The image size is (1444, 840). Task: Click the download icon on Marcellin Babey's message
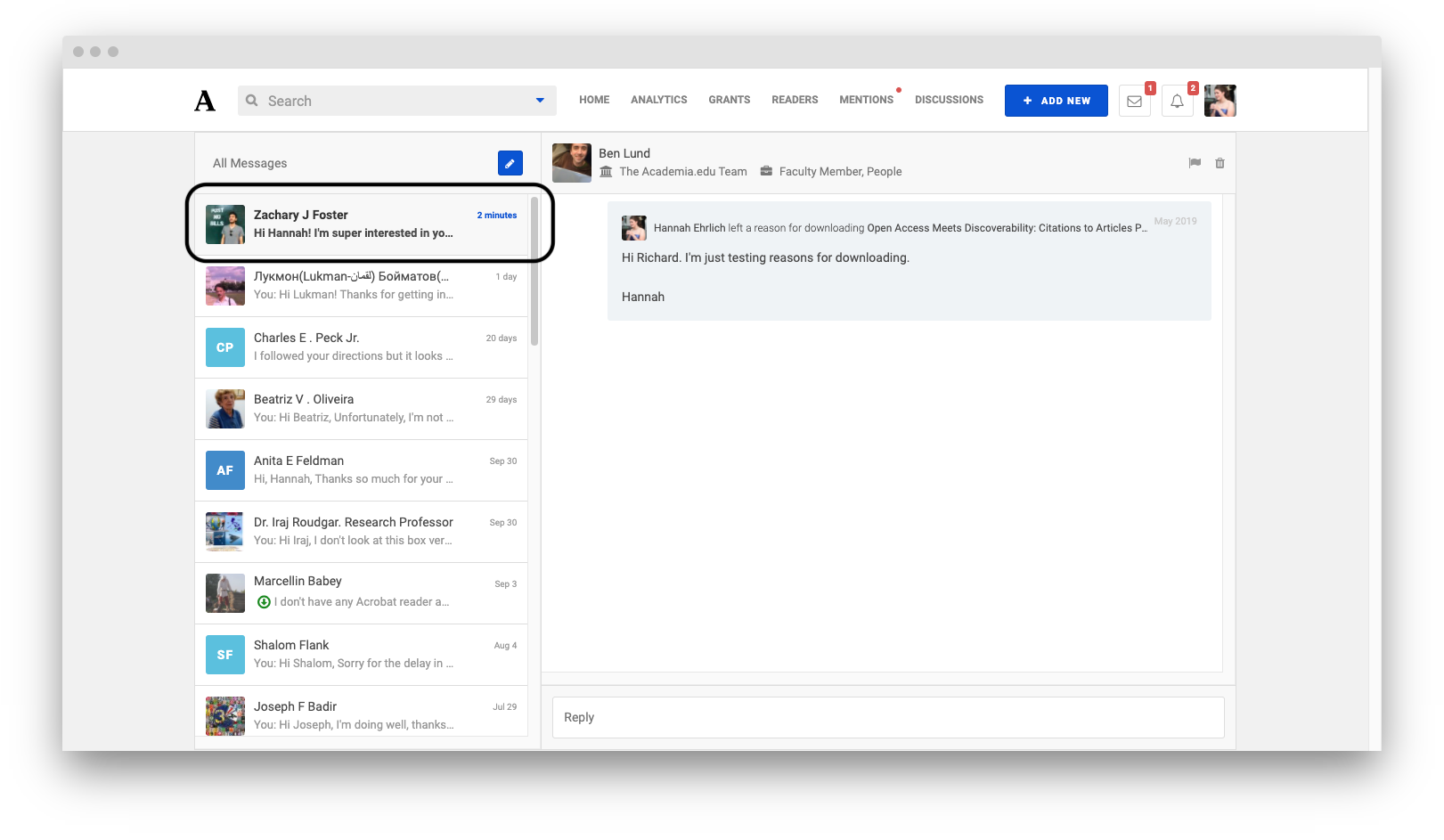264,601
